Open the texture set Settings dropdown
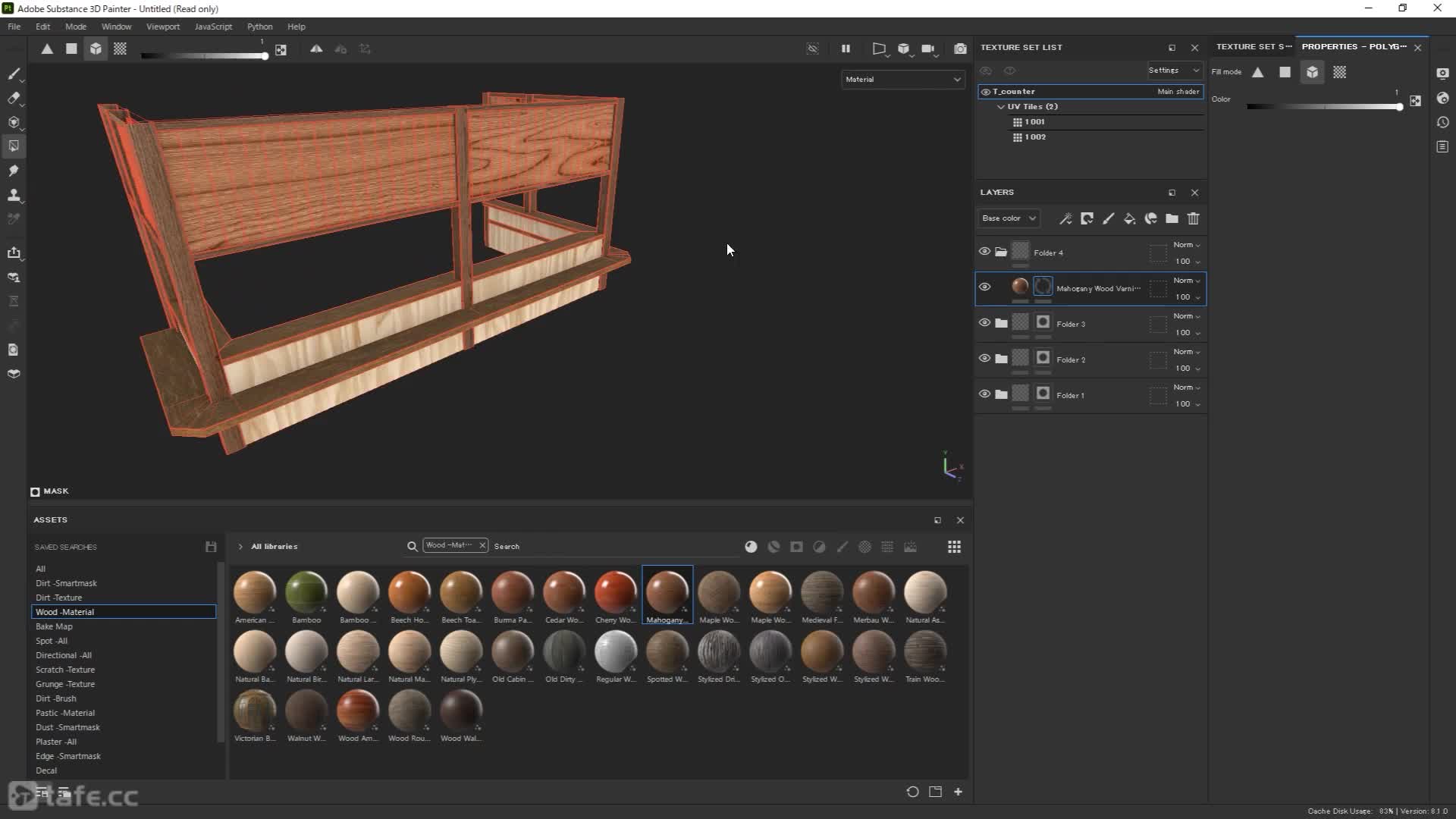The image size is (1456, 819). pos(1174,71)
